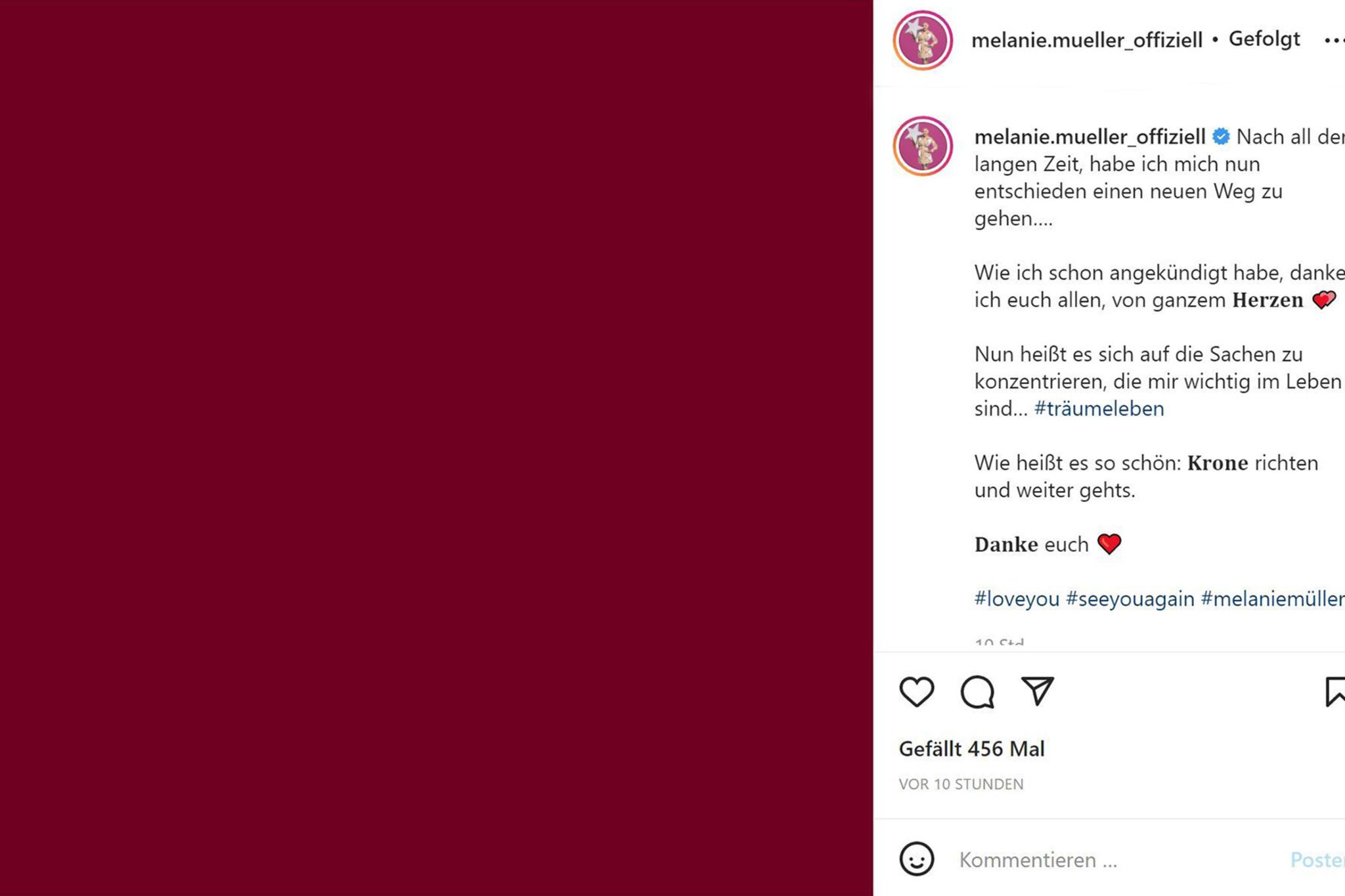Save the post with the bookmark icon
Screen dimensions: 1345x896
[x=1335, y=692]
